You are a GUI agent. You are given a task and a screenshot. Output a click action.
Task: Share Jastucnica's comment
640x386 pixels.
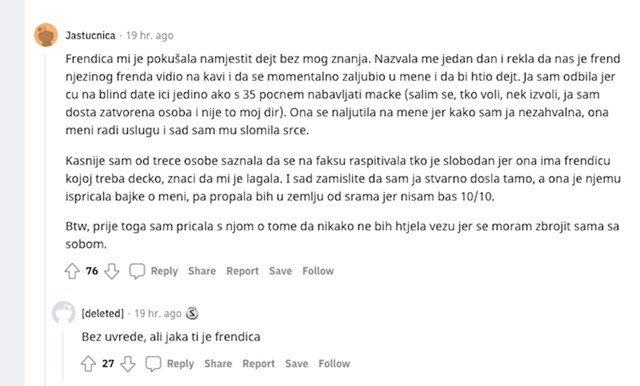pos(202,271)
